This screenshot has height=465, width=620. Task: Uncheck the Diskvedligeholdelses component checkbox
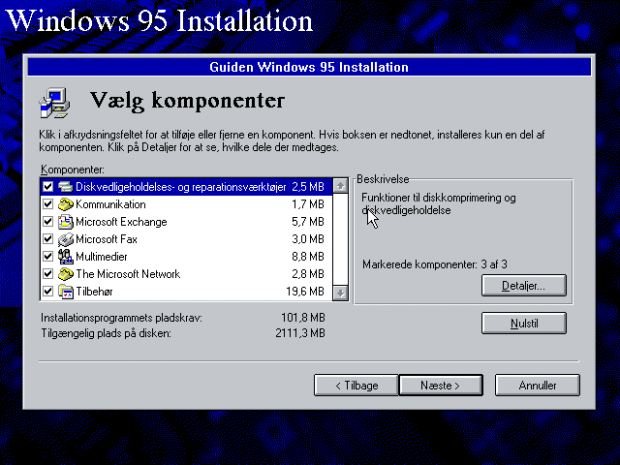click(48, 187)
